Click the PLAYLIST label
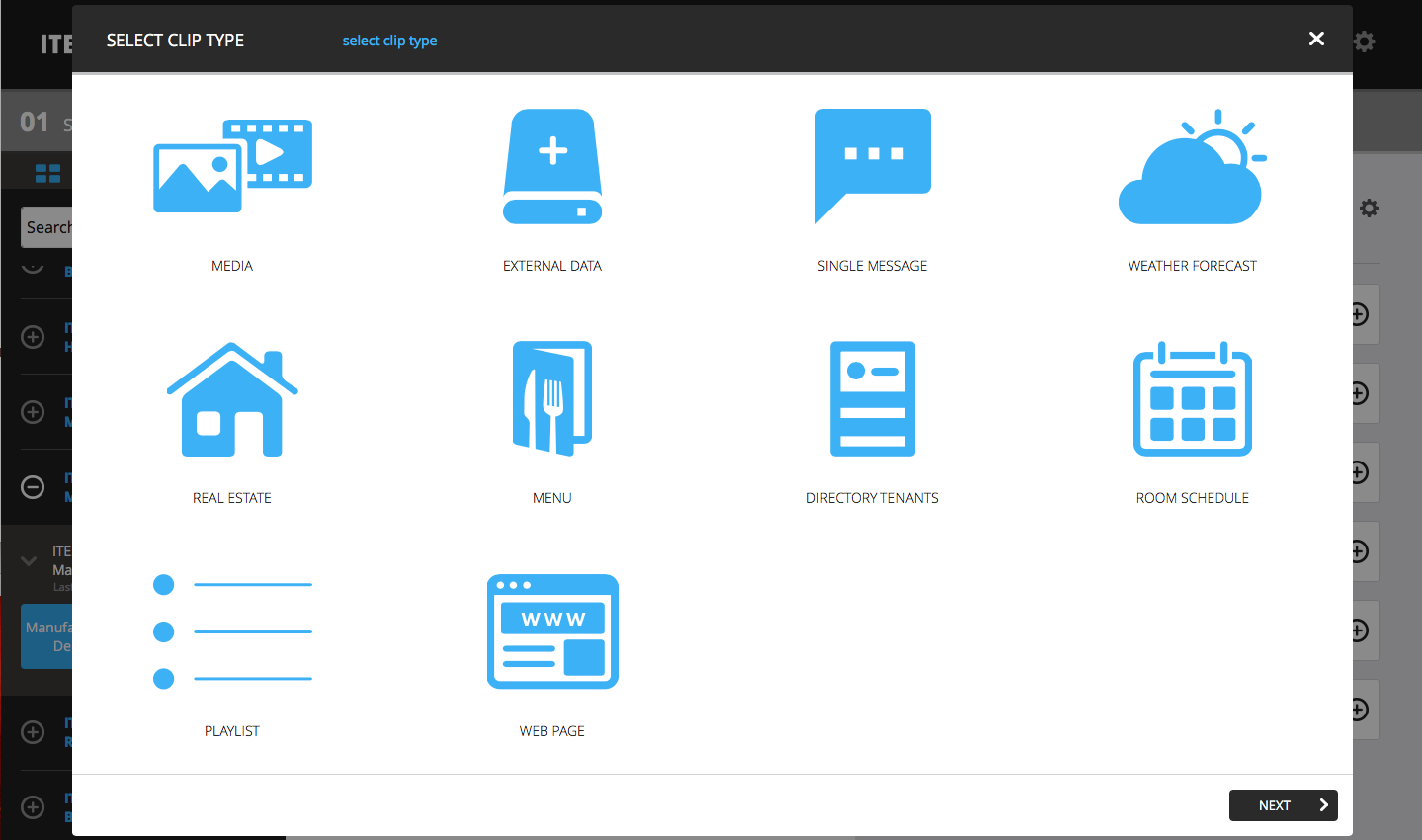This screenshot has width=1422, height=840. coord(232,731)
